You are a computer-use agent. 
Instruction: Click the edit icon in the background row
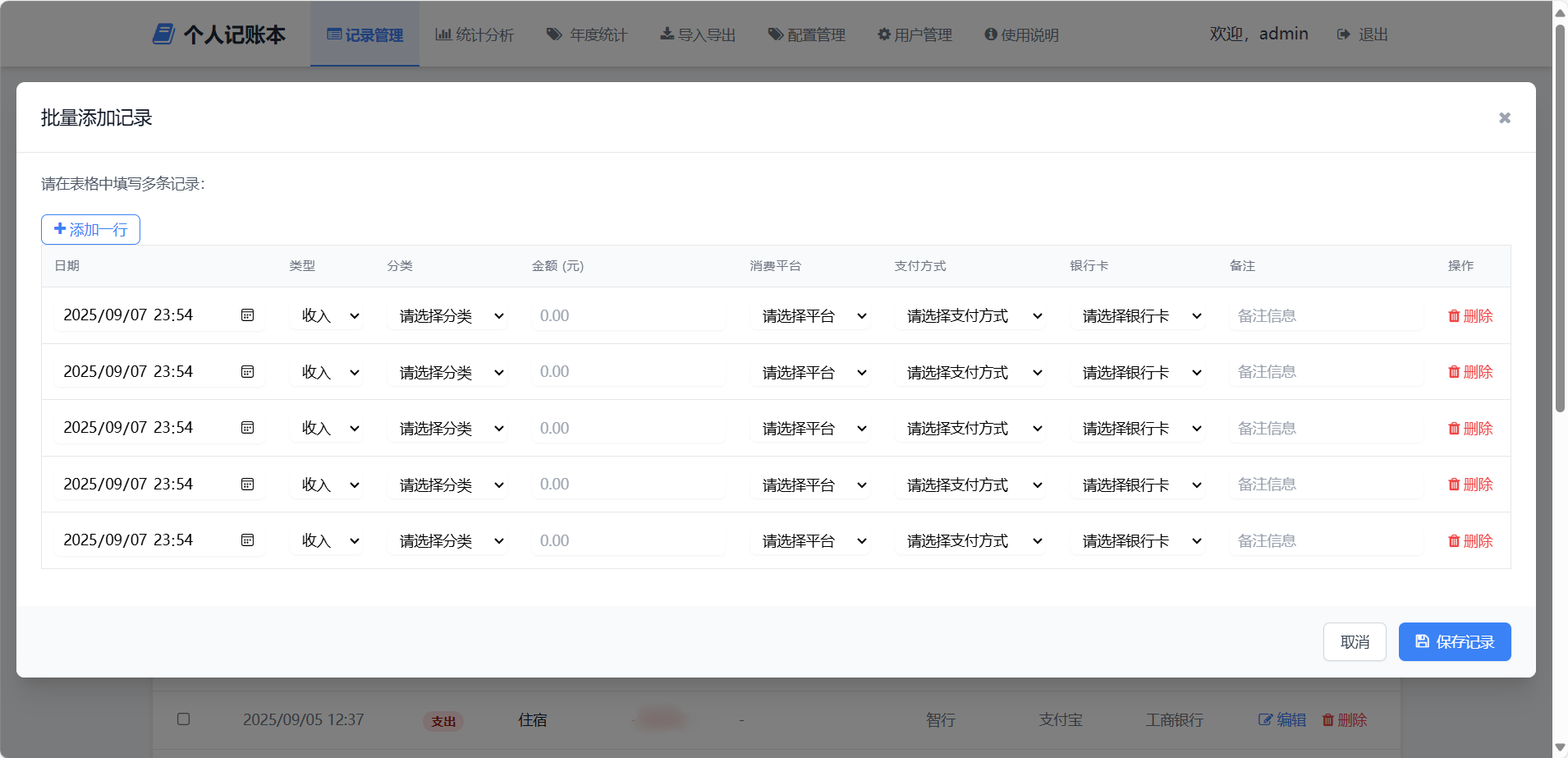pyautogui.click(x=1265, y=720)
